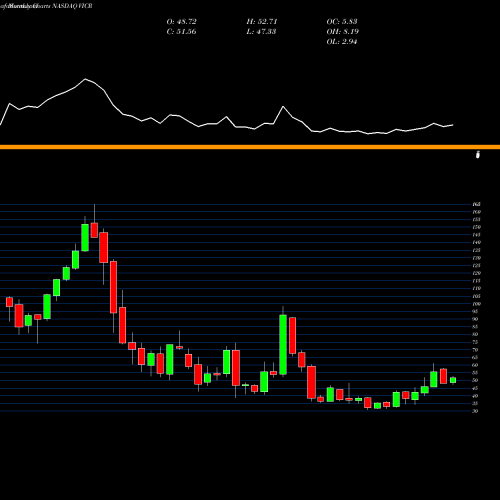Click the 90 price axis label
Image resolution: width=500 pixels, height=500 pixels.
click(475, 319)
